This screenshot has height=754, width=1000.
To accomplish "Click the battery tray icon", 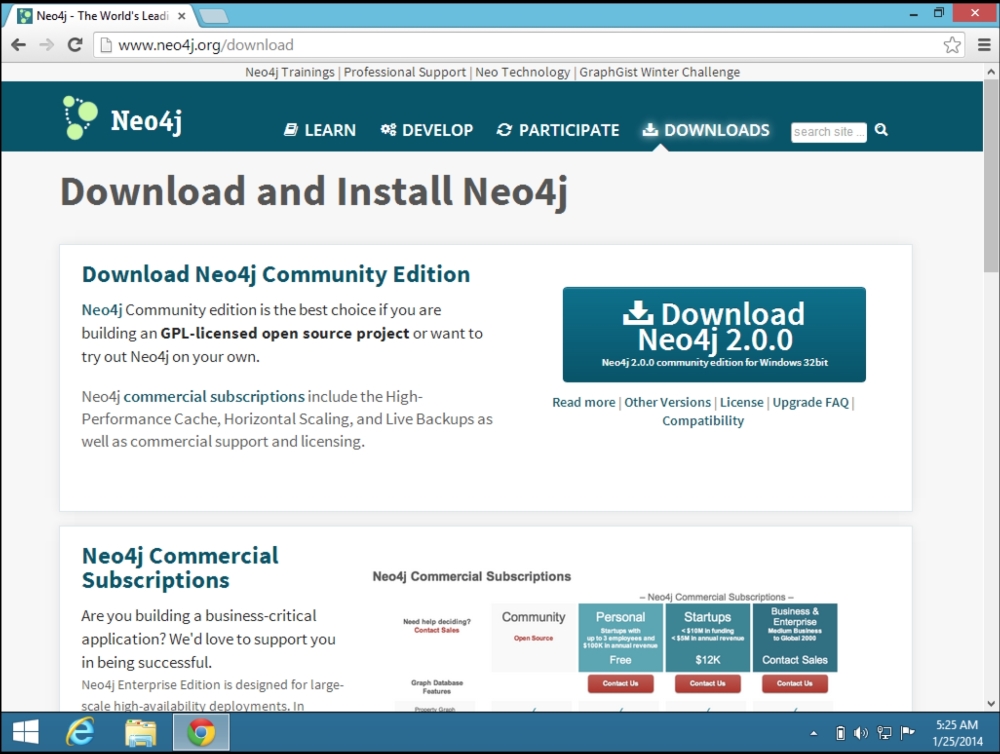I will tap(841, 733).
